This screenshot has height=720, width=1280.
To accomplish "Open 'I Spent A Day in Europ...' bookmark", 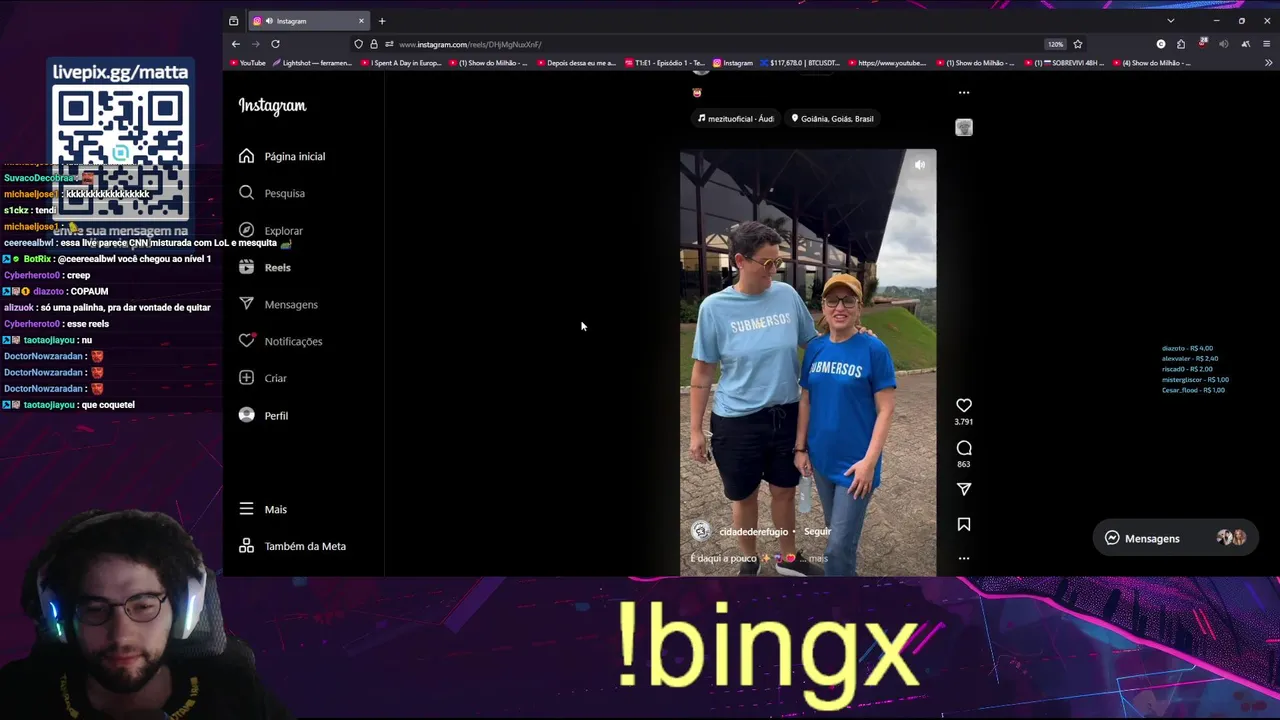I will [400, 63].
